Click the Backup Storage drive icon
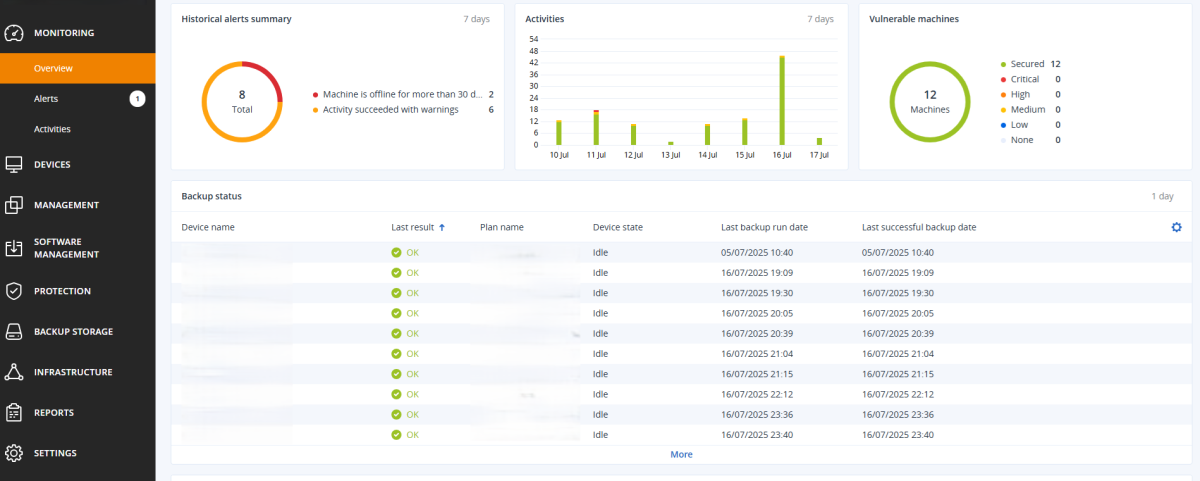This screenshot has width=1200, height=481. 14,332
